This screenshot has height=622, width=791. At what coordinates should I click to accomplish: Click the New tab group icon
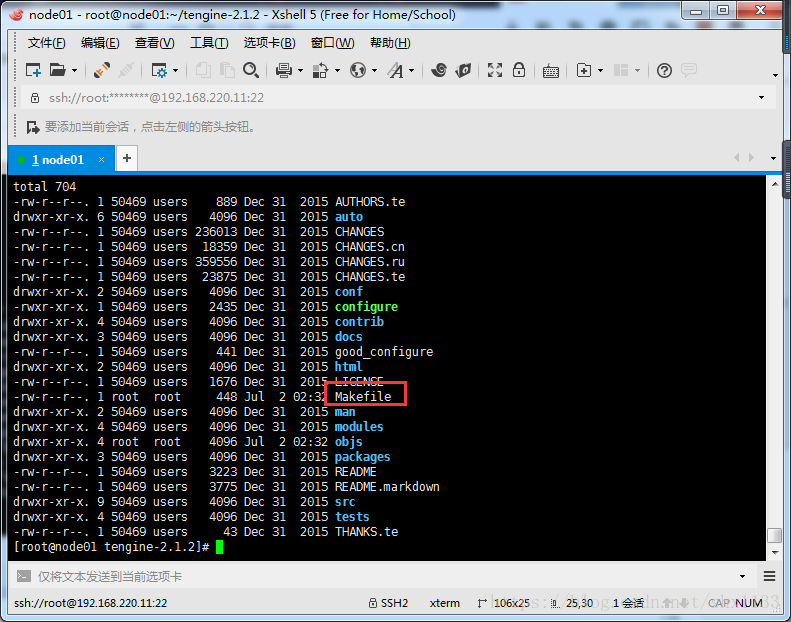584,71
